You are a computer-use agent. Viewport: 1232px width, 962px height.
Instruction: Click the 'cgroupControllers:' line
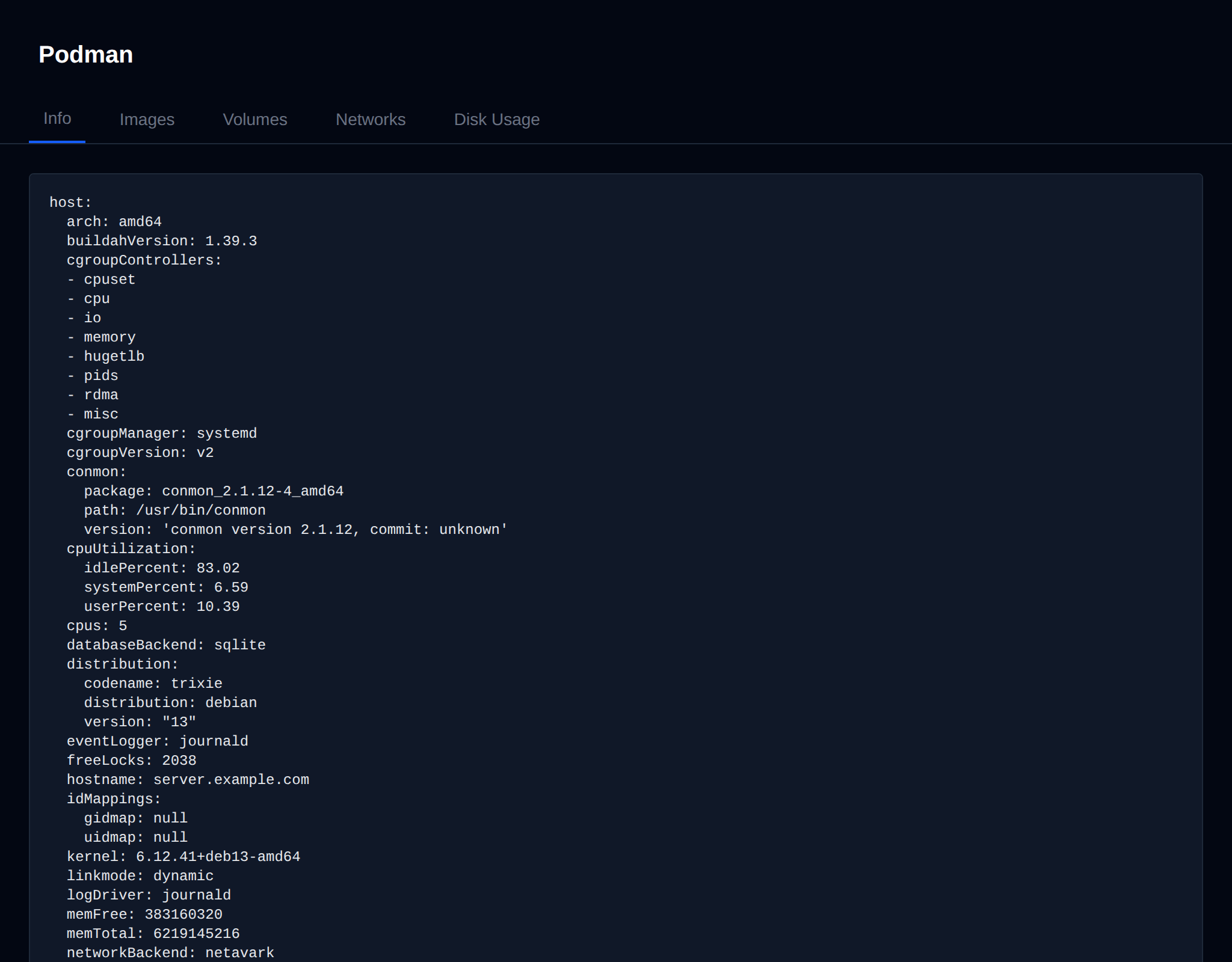[144, 260]
